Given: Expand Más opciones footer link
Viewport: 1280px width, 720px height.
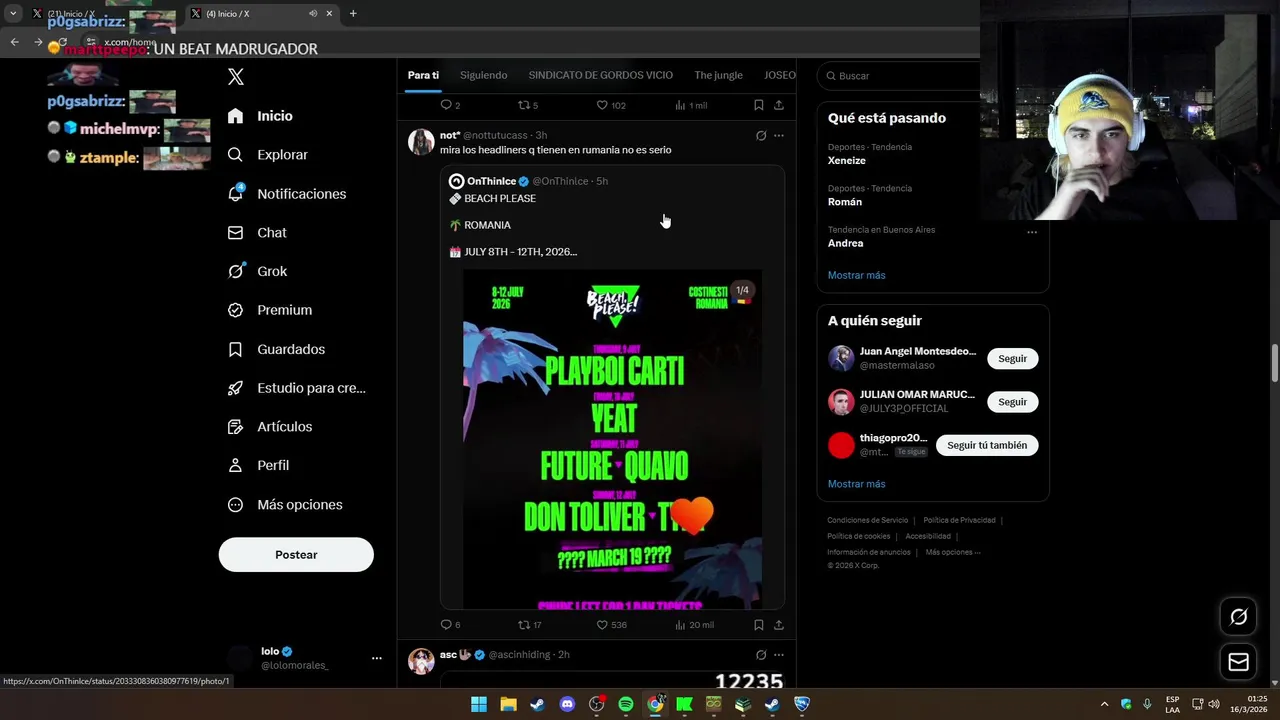Looking at the screenshot, I should 953,552.
